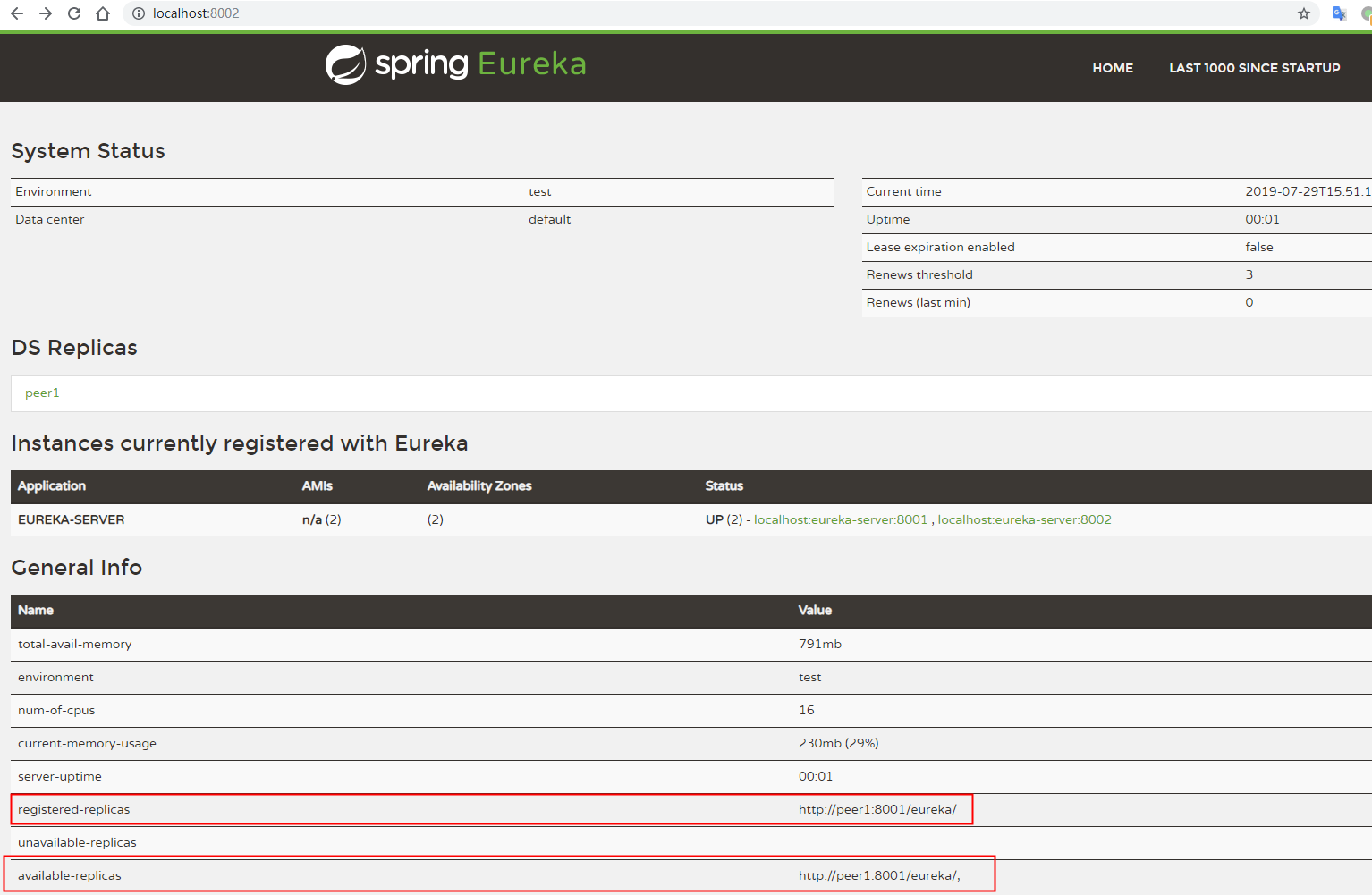Open the HOME nav item
Image resolution: width=1372 pixels, height=895 pixels.
coord(1113,68)
